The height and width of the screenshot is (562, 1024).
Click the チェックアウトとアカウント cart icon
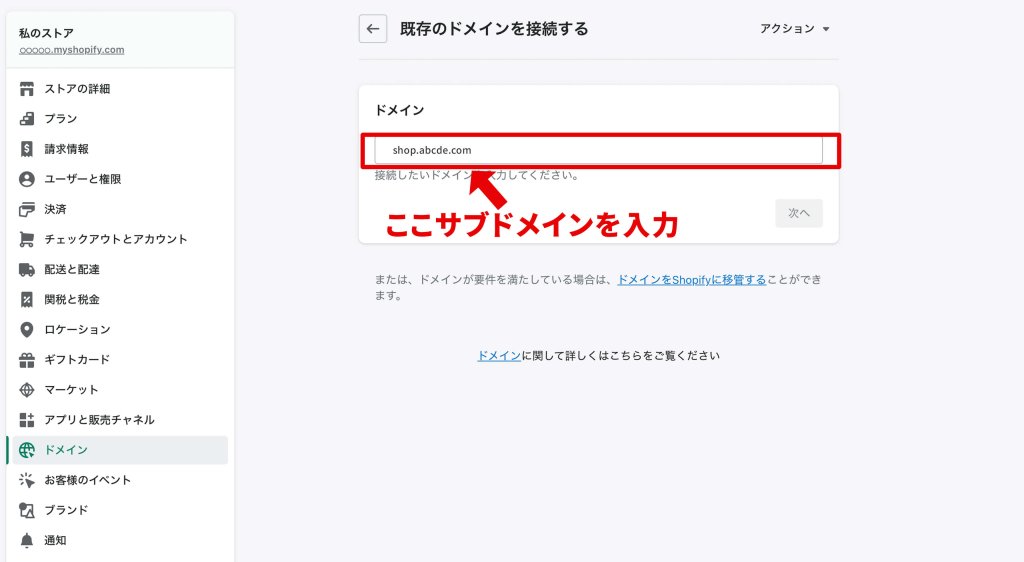27,239
